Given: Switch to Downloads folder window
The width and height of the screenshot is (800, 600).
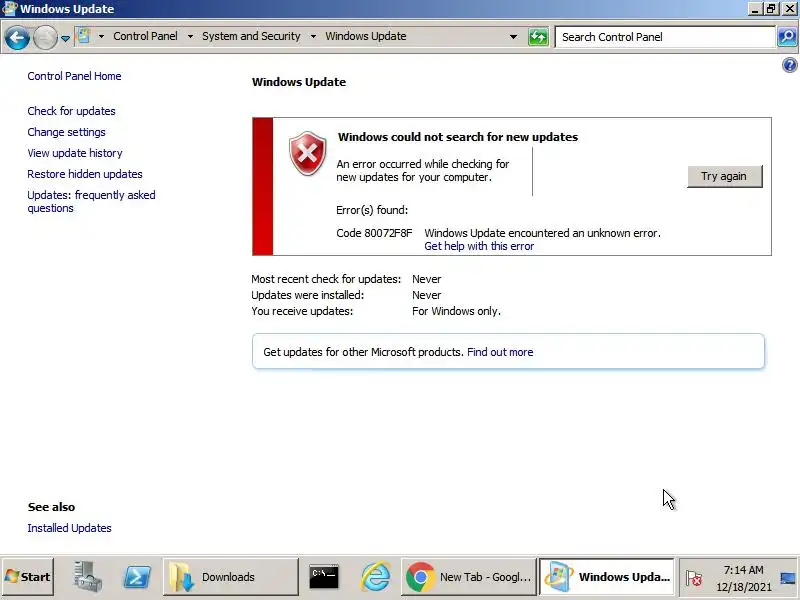Looking at the screenshot, I should tap(231, 577).
